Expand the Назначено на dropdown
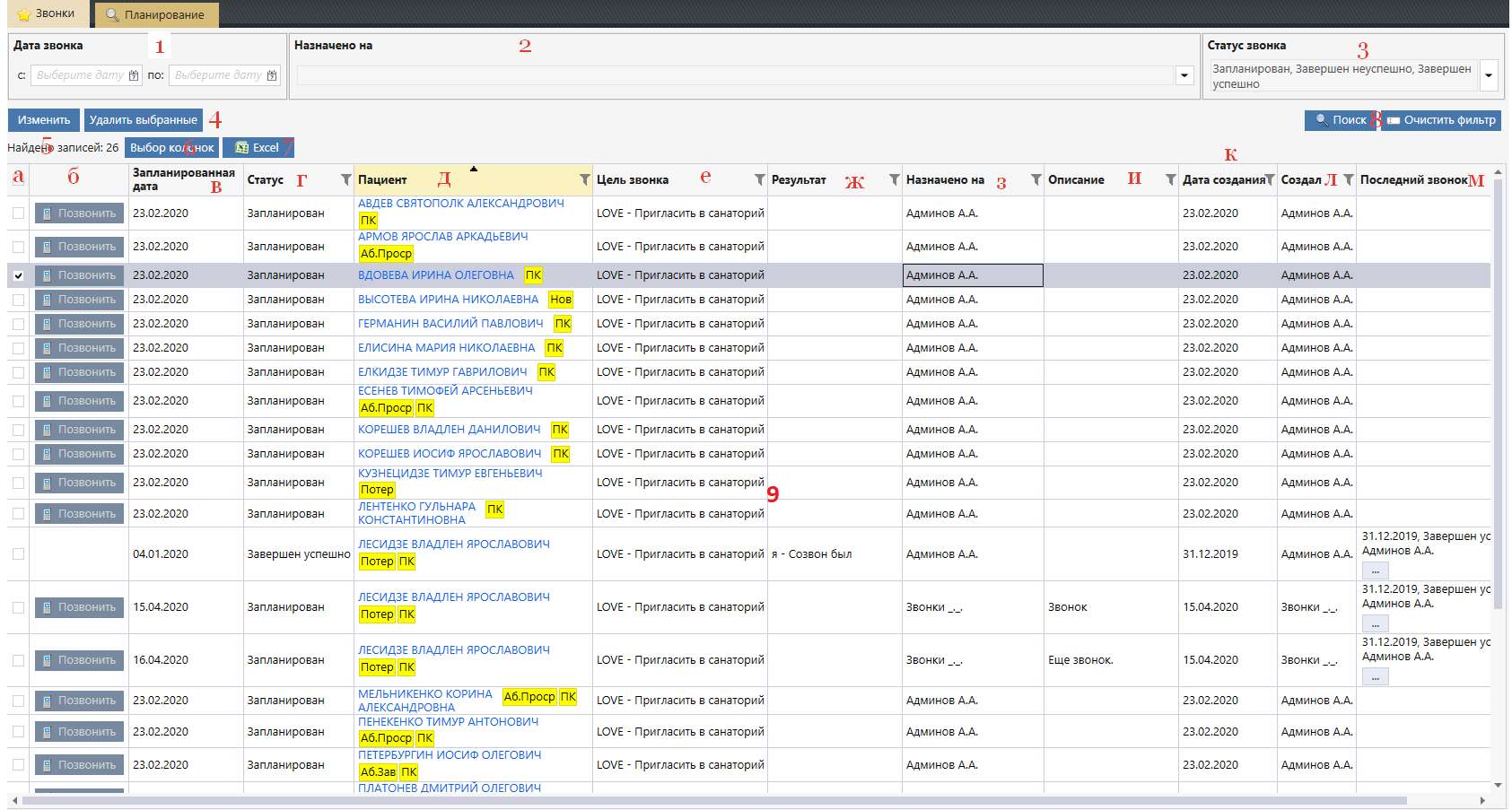Screen dimensions: 1512x810 [x=1184, y=76]
